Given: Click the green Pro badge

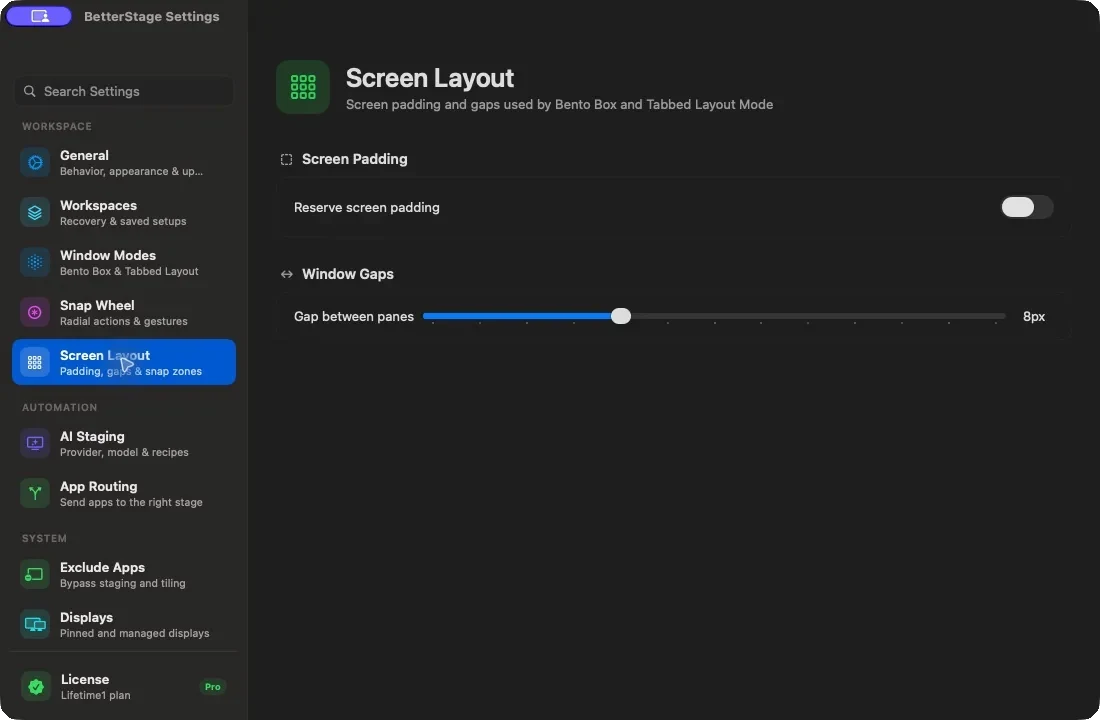Looking at the screenshot, I should (213, 687).
